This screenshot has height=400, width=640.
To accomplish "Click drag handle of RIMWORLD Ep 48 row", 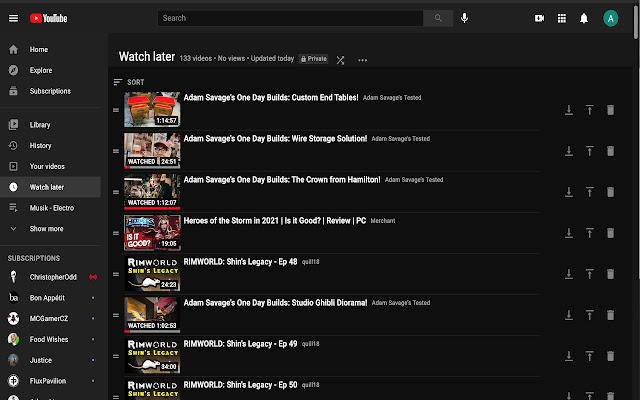I will (x=116, y=274).
